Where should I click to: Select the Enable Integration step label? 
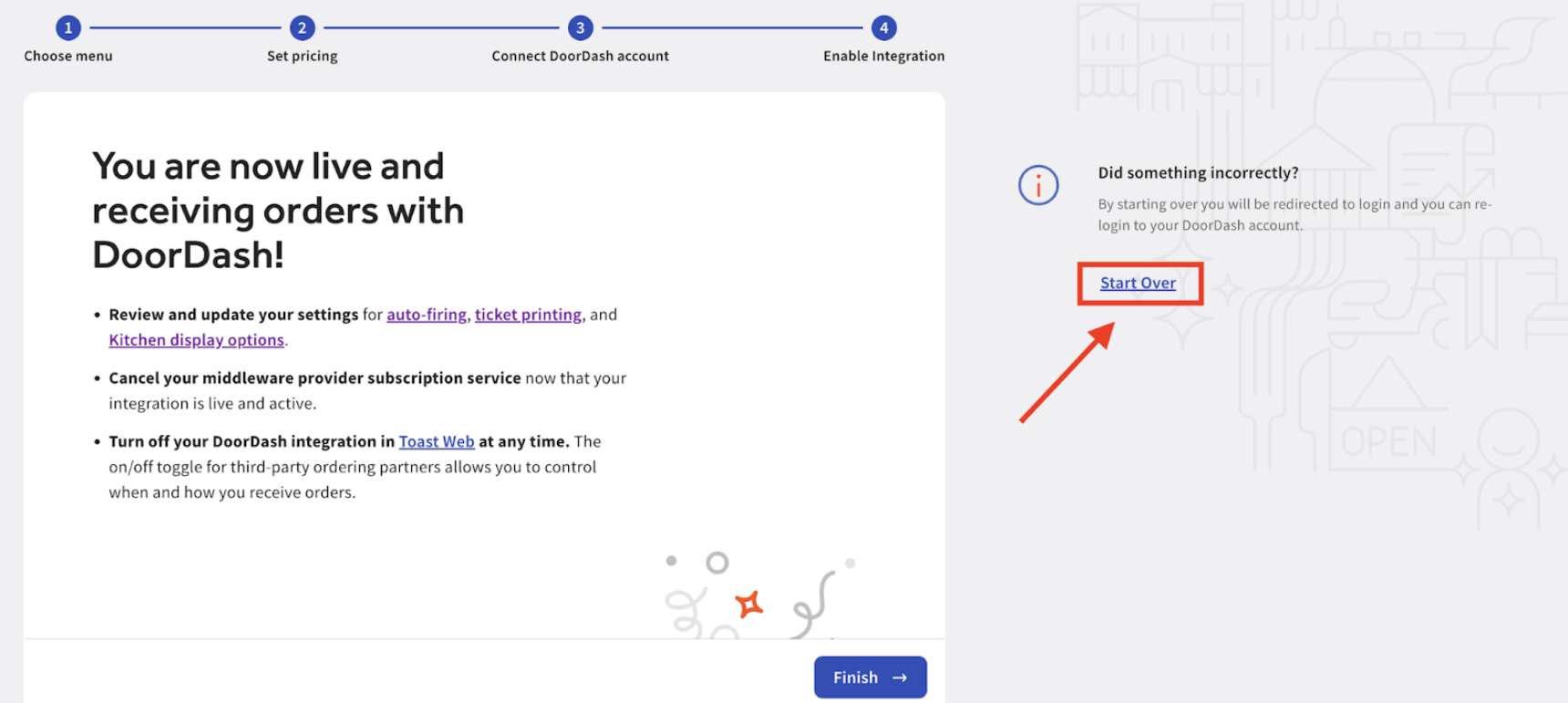click(x=883, y=57)
